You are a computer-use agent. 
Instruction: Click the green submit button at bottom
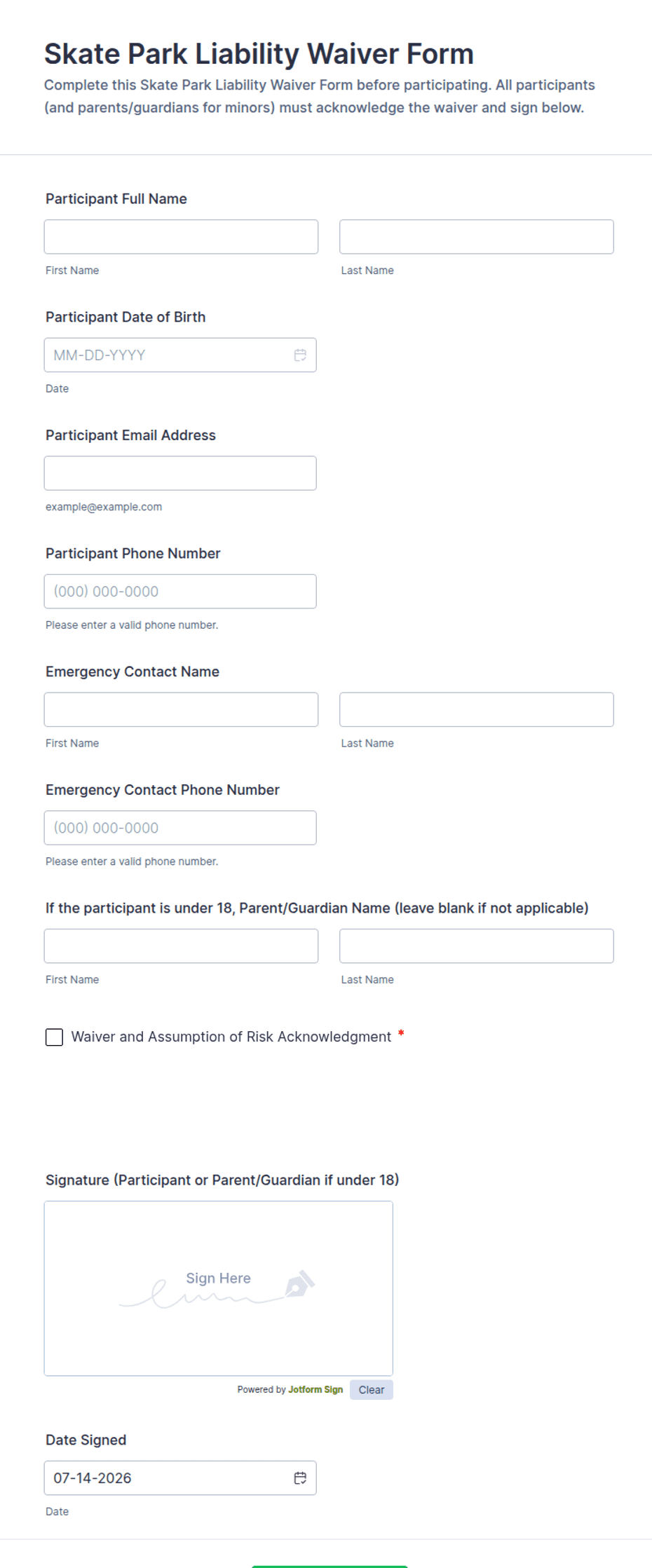pyautogui.click(x=330, y=1566)
